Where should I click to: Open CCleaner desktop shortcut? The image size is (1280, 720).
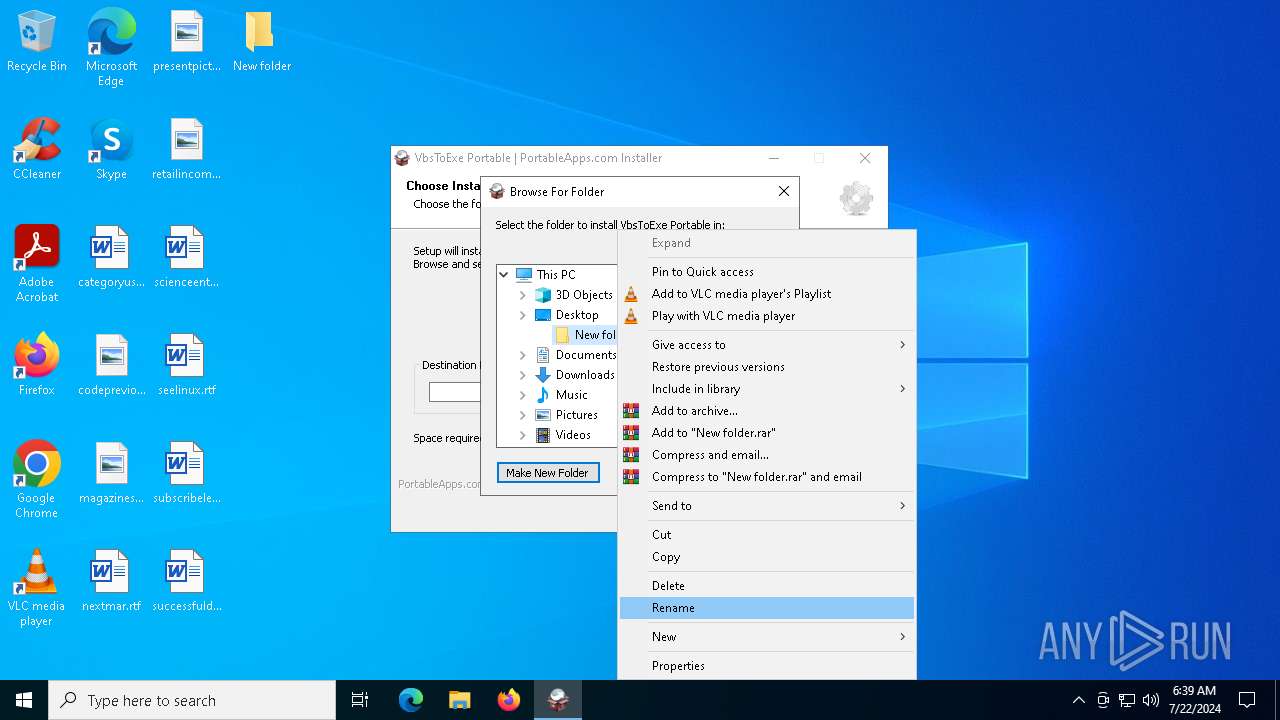coord(37,150)
